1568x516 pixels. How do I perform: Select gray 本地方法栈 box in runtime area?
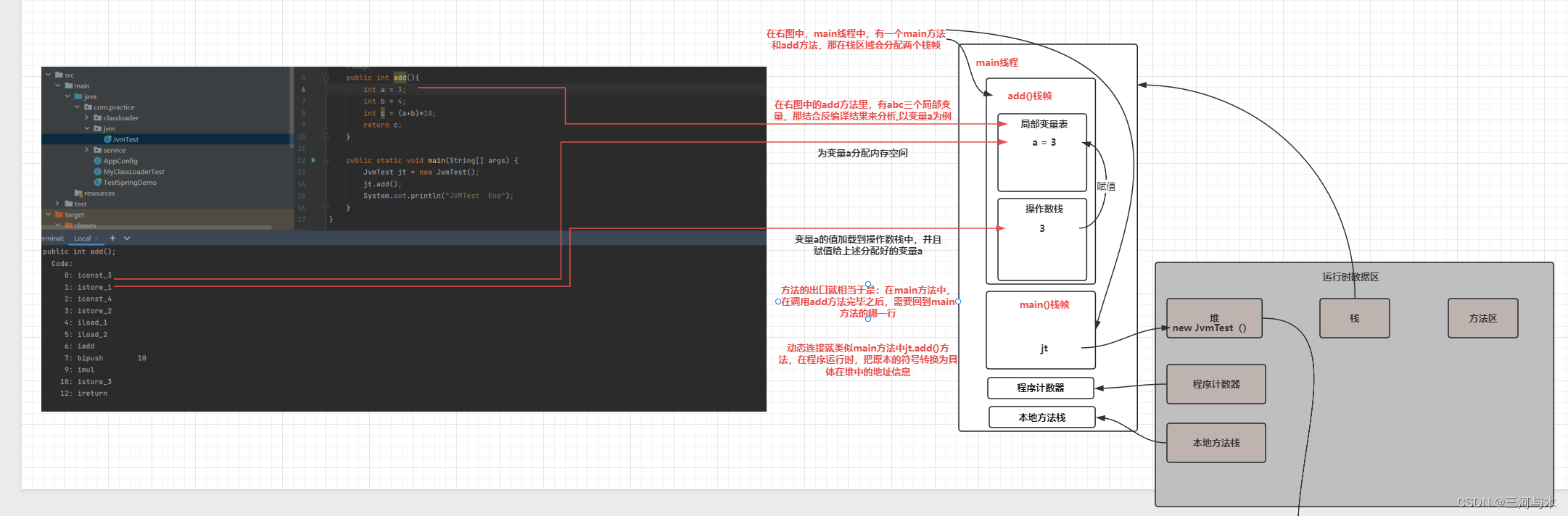pyautogui.click(x=1216, y=443)
